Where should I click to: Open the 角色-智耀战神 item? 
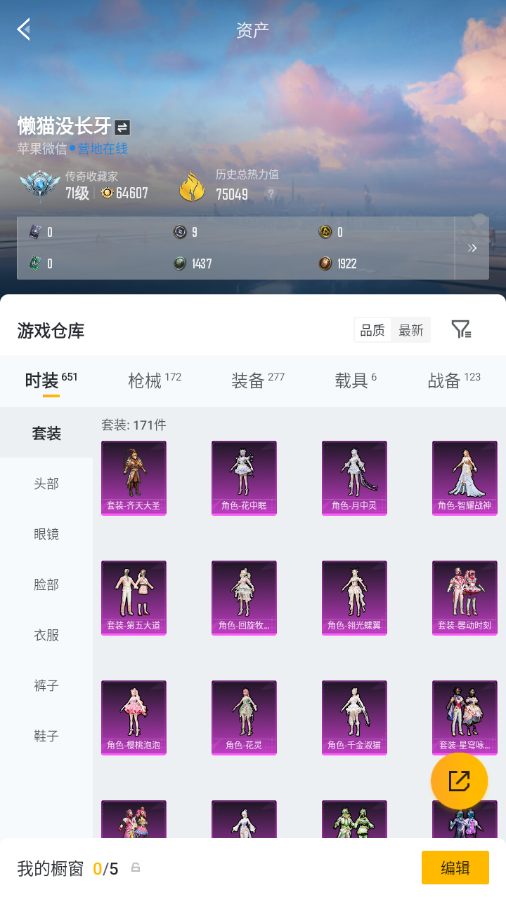(465, 478)
